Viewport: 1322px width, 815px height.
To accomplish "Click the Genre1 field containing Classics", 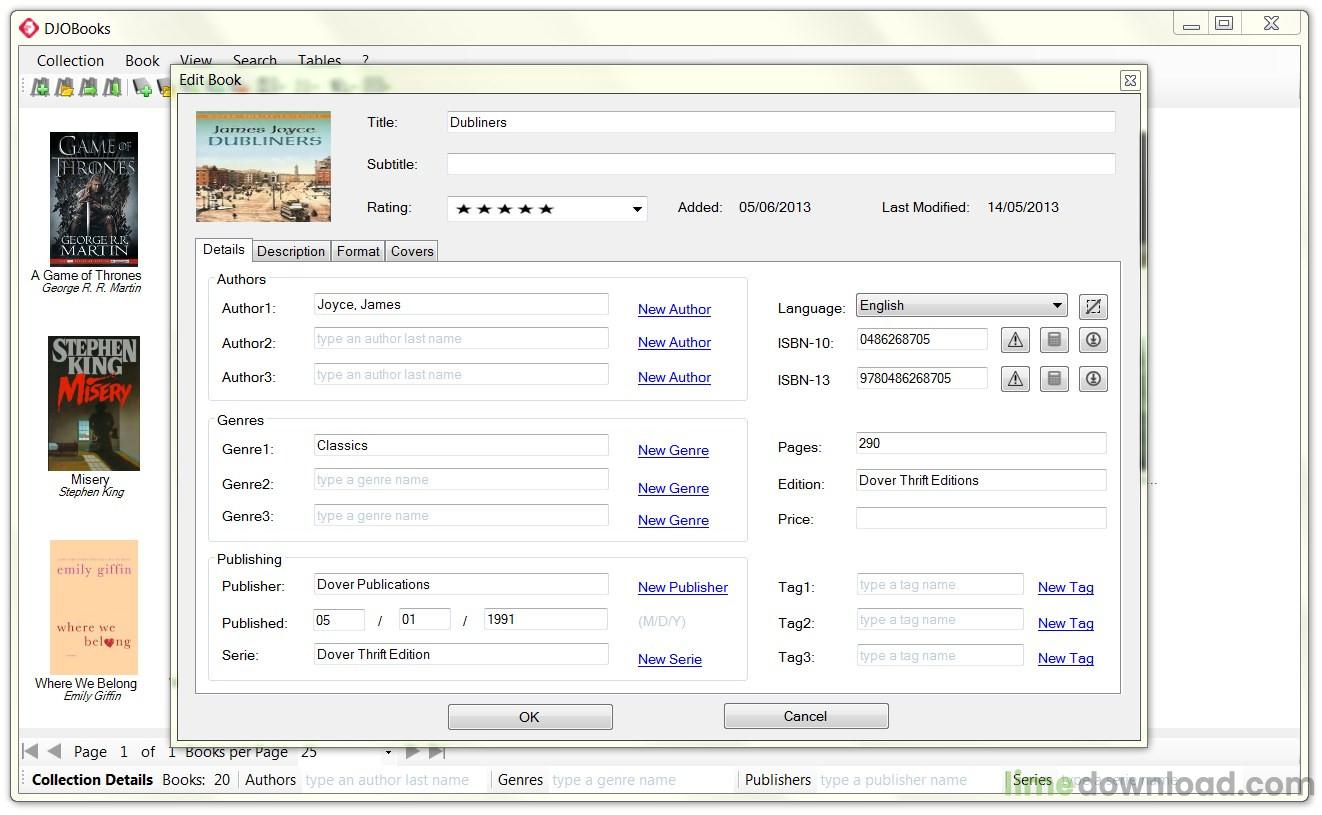I will (x=461, y=445).
